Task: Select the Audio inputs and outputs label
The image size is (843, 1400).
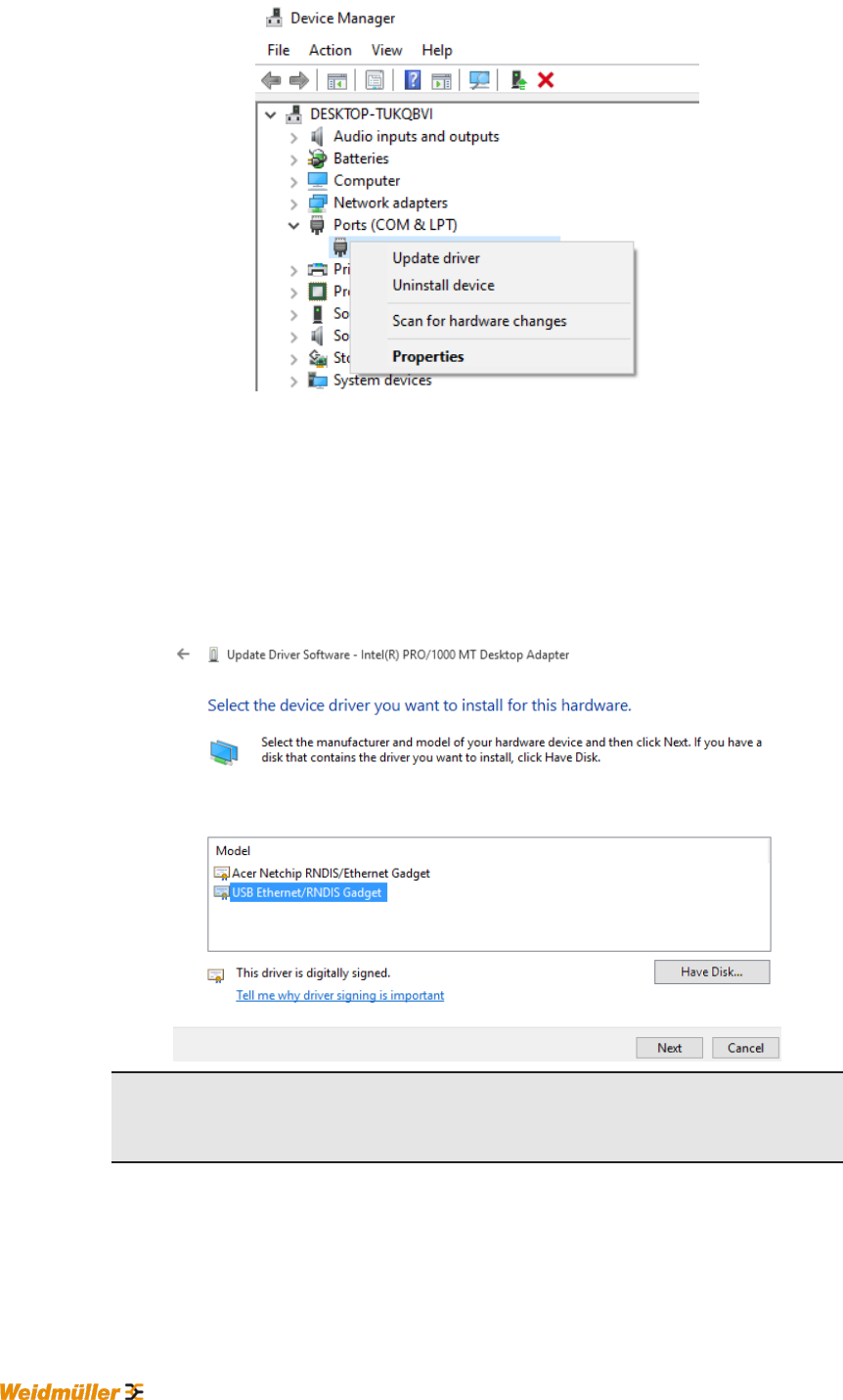Action: pyautogui.click(x=417, y=137)
